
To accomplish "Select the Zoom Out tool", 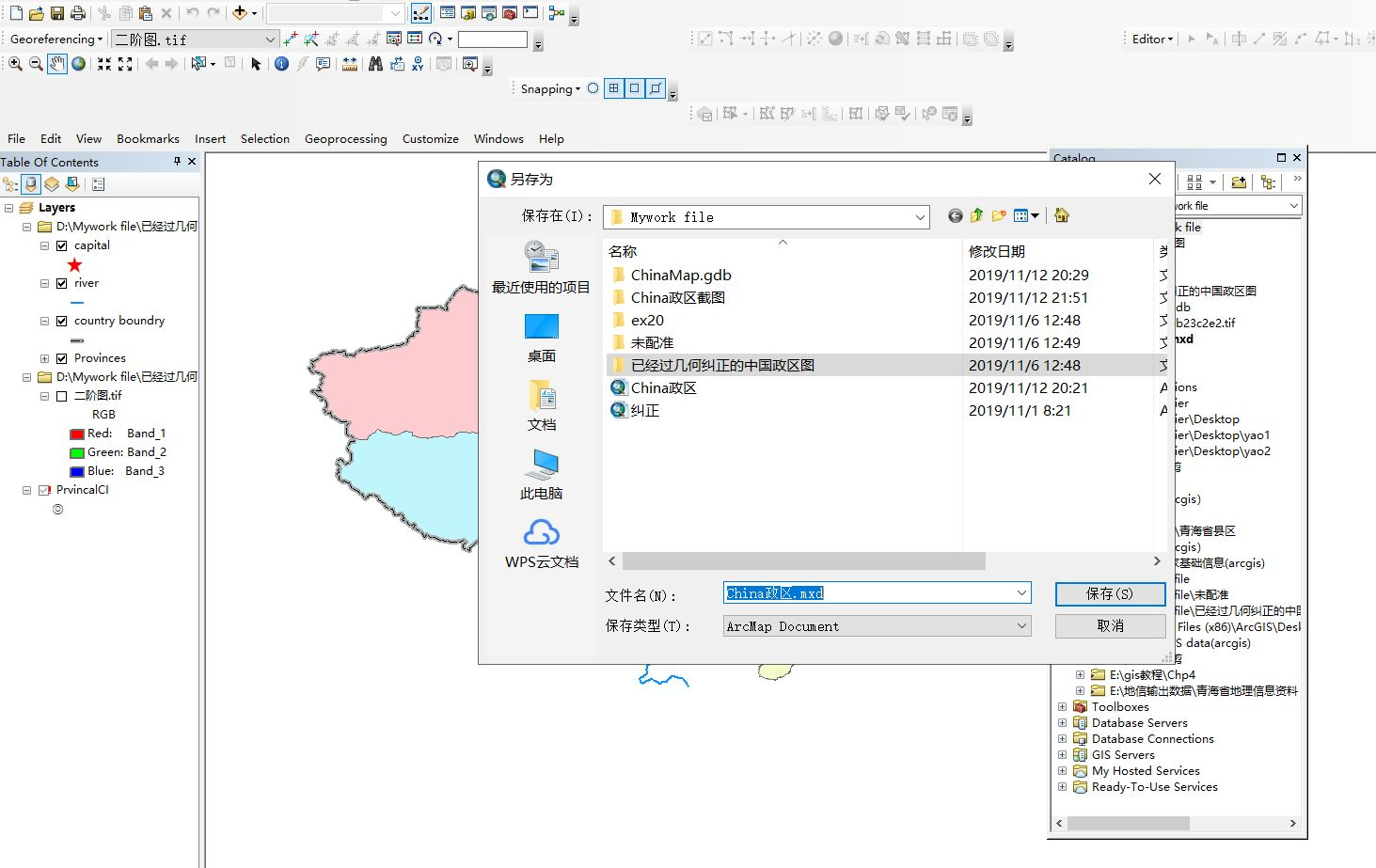I will click(36, 64).
